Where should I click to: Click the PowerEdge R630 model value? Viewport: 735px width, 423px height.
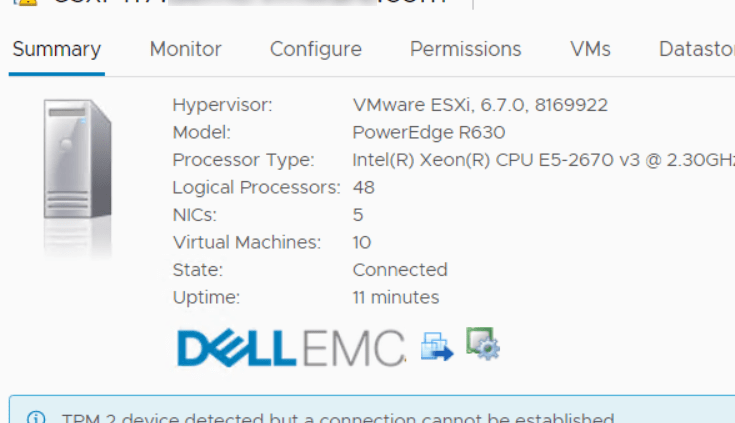[429, 132]
